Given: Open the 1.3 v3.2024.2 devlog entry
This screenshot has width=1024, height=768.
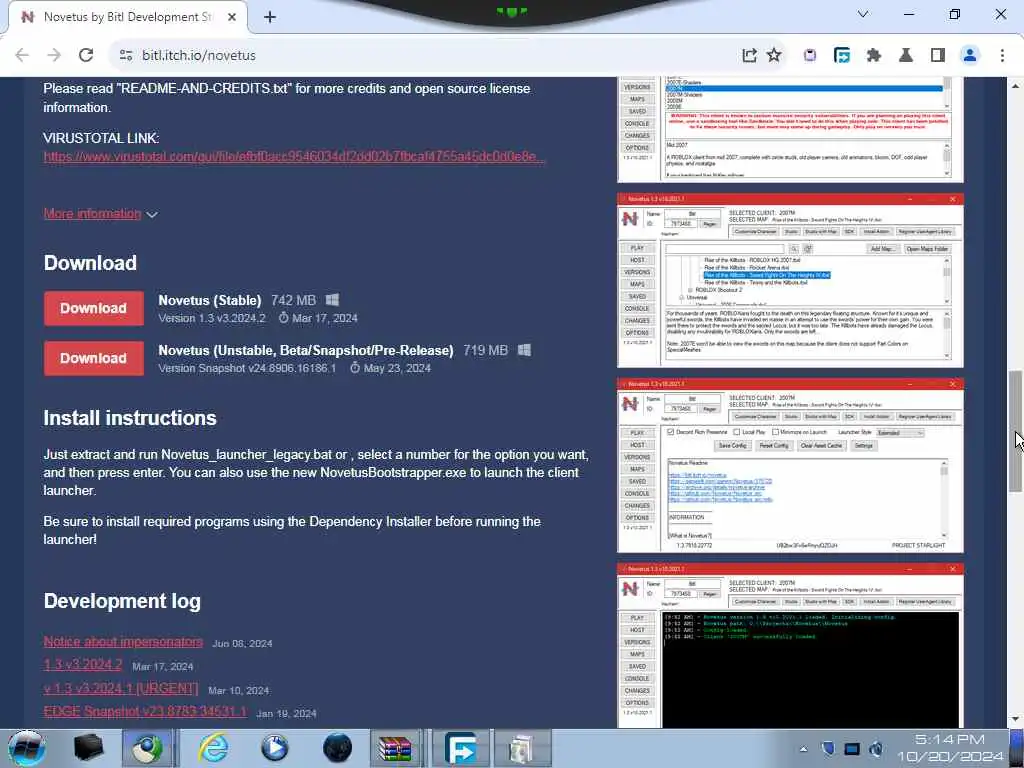Looking at the screenshot, I should 83,665.
